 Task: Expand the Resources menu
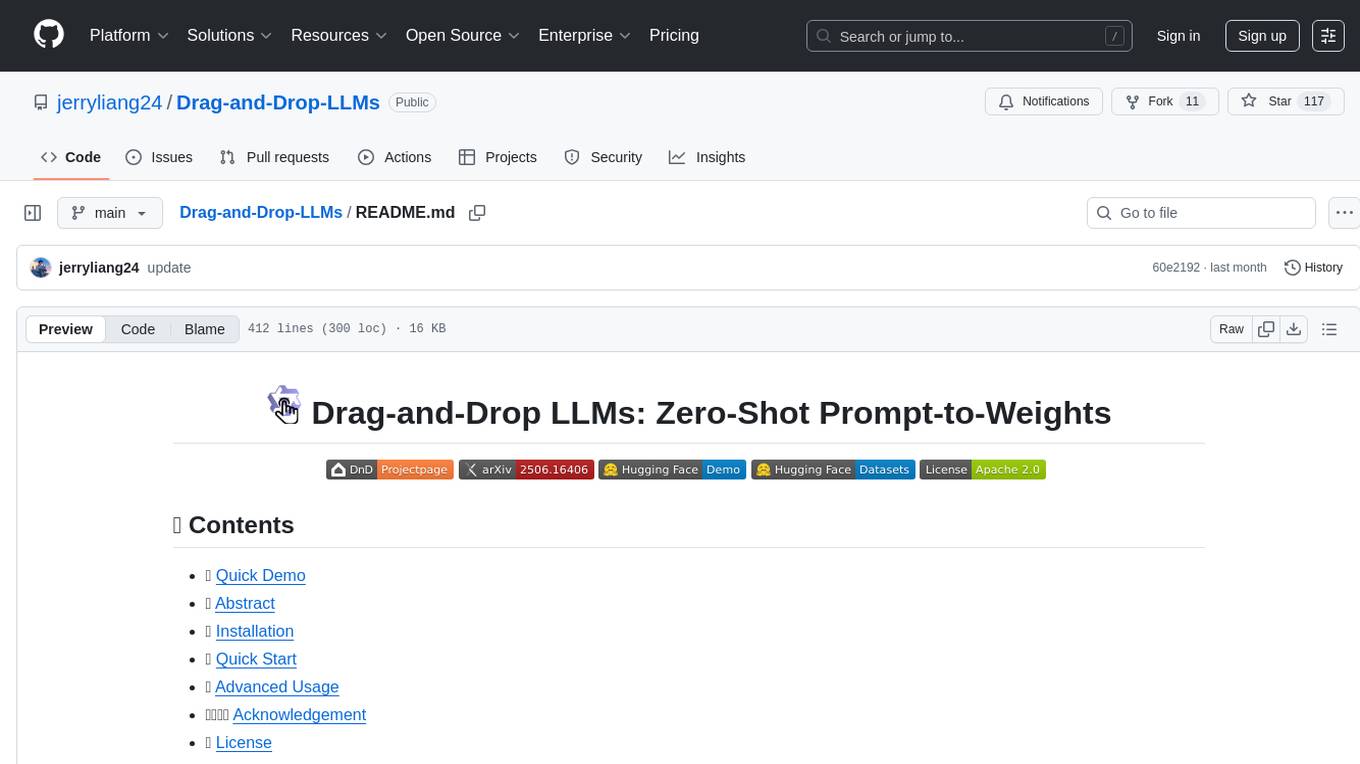coord(340,35)
